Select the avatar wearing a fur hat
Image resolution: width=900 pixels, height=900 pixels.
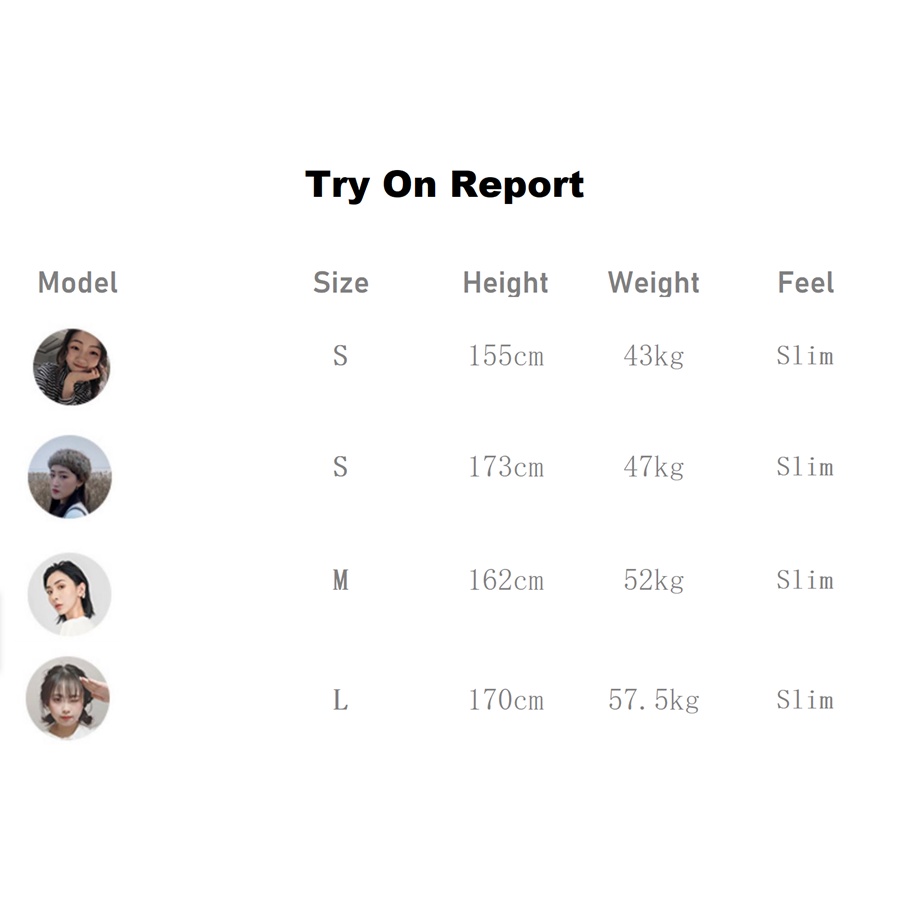(x=69, y=477)
